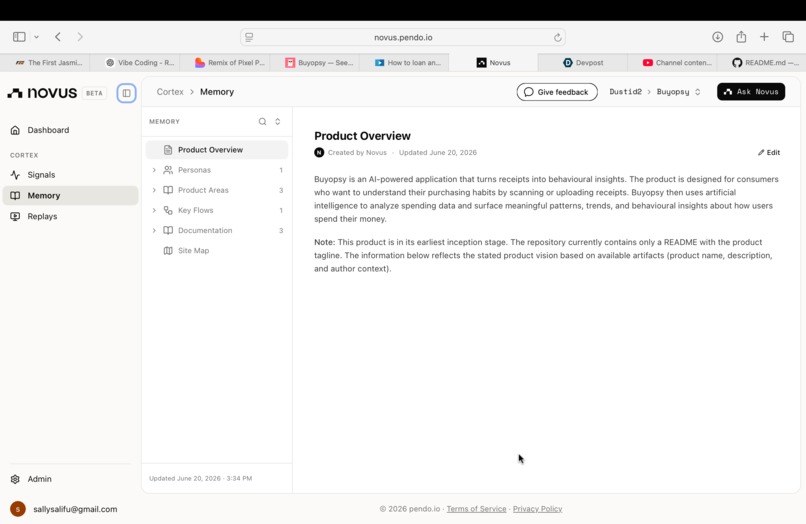Image resolution: width=806 pixels, height=524 pixels.
Task: Switch to the Devpost tab
Action: (x=583, y=63)
